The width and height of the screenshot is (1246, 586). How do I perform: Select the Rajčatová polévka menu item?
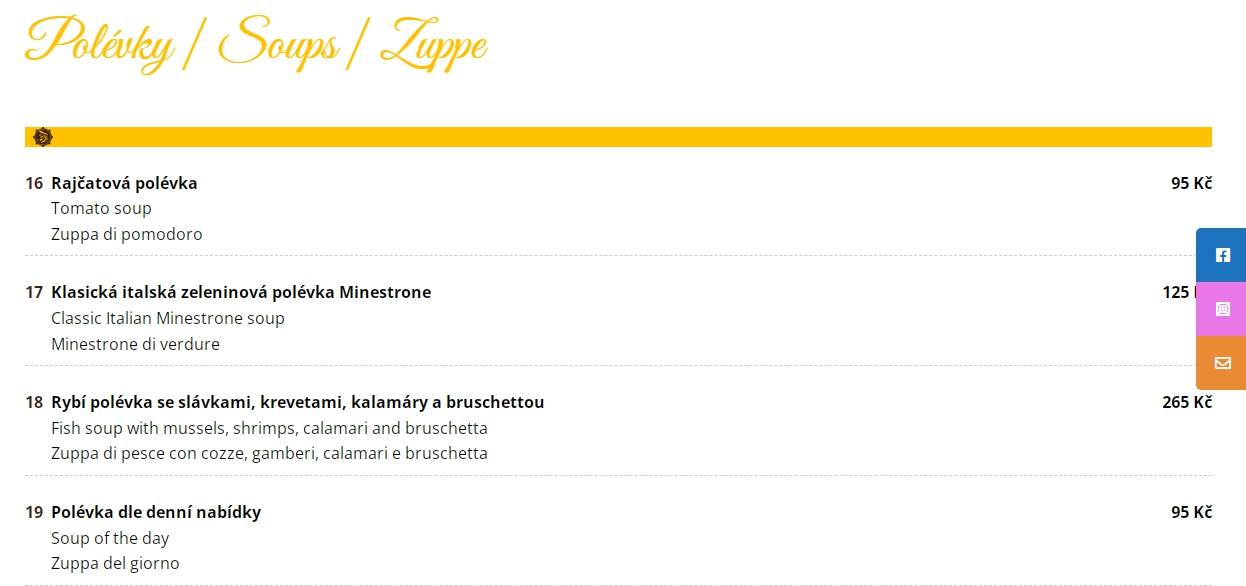[x=124, y=183]
